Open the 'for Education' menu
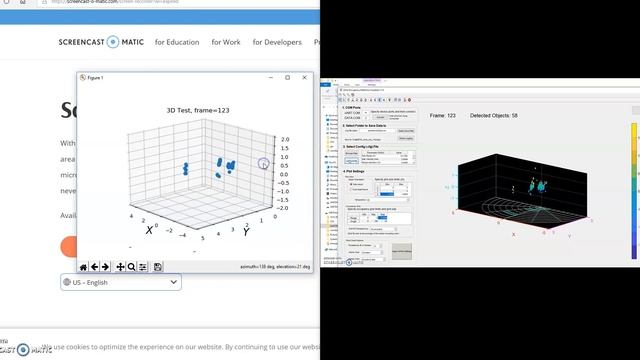The height and width of the screenshot is (360, 640). (x=177, y=42)
